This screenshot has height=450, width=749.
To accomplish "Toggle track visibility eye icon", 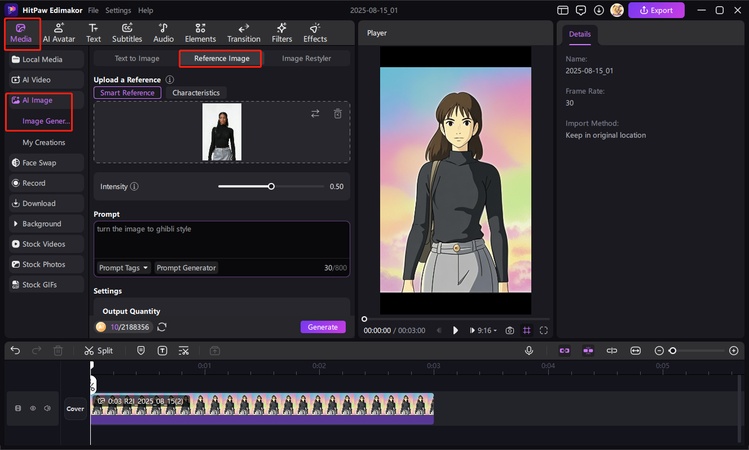I will 33,408.
